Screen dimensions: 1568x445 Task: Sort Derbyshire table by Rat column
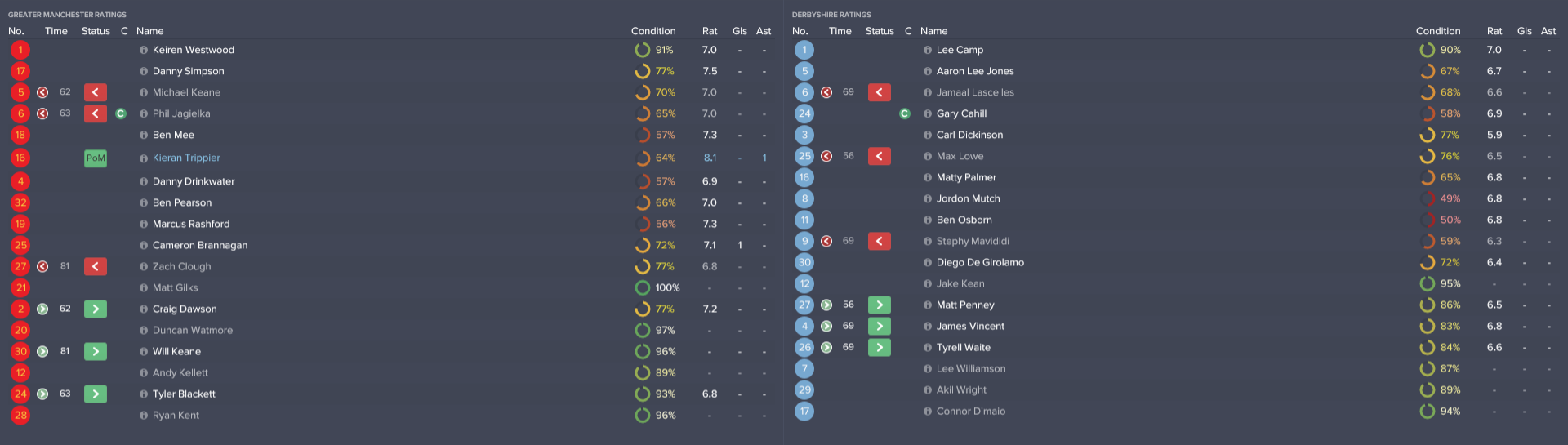click(1494, 31)
